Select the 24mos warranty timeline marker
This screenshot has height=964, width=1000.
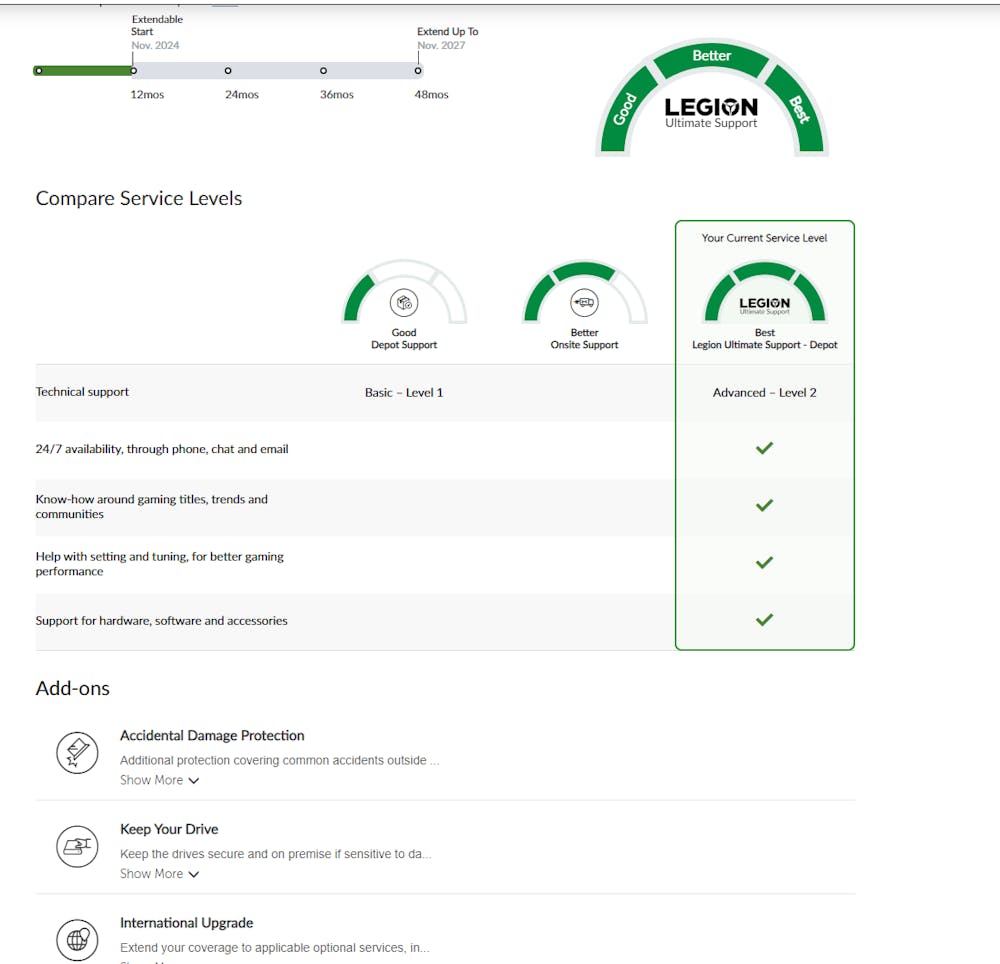(228, 71)
